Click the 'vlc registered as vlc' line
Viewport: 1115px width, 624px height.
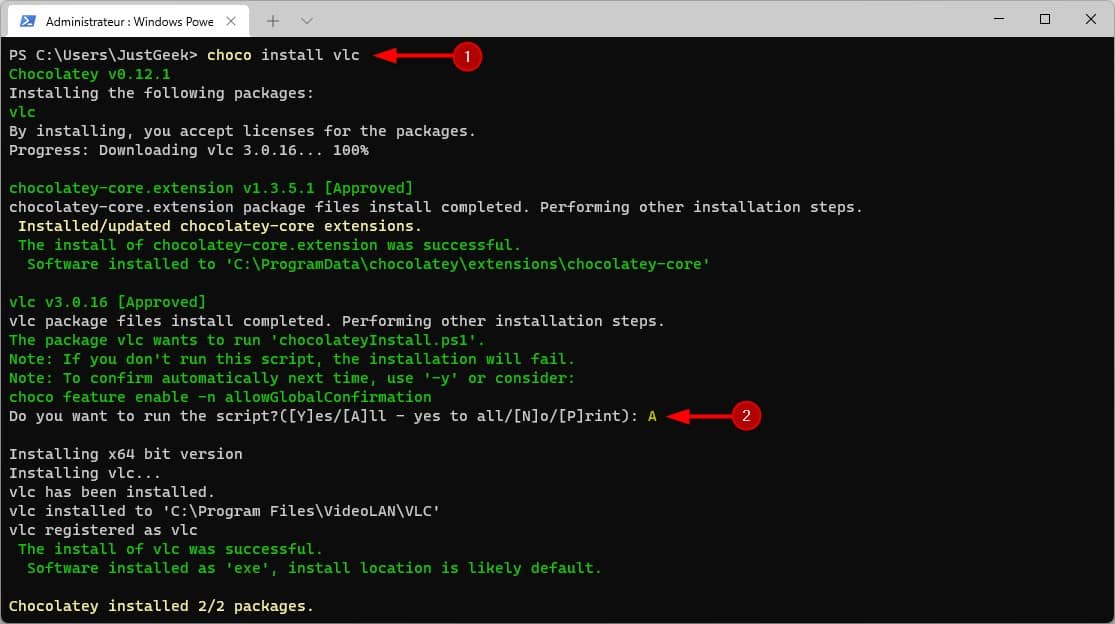pyautogui.click(x=103, y=530)
